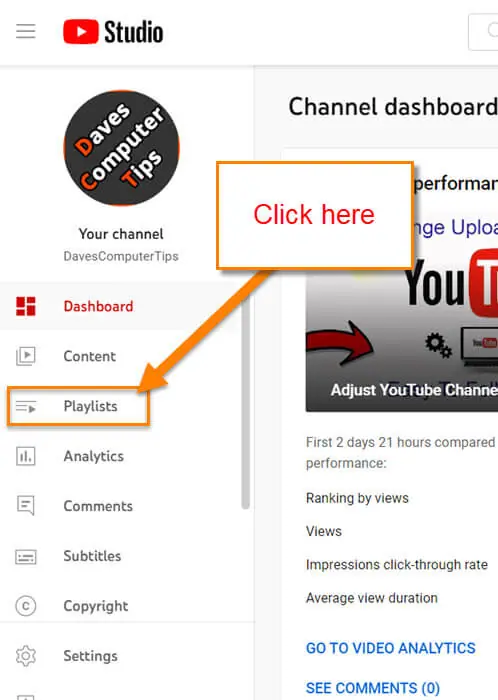Click the YouTube Studio logo
The image size is (498, 700).
tap(113, 32)
